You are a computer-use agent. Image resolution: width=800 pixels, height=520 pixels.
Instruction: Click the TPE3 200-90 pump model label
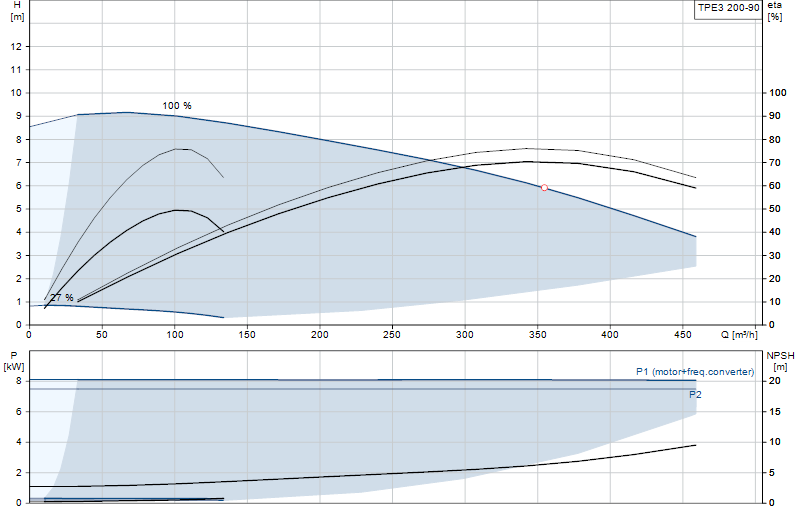point(729,8)
